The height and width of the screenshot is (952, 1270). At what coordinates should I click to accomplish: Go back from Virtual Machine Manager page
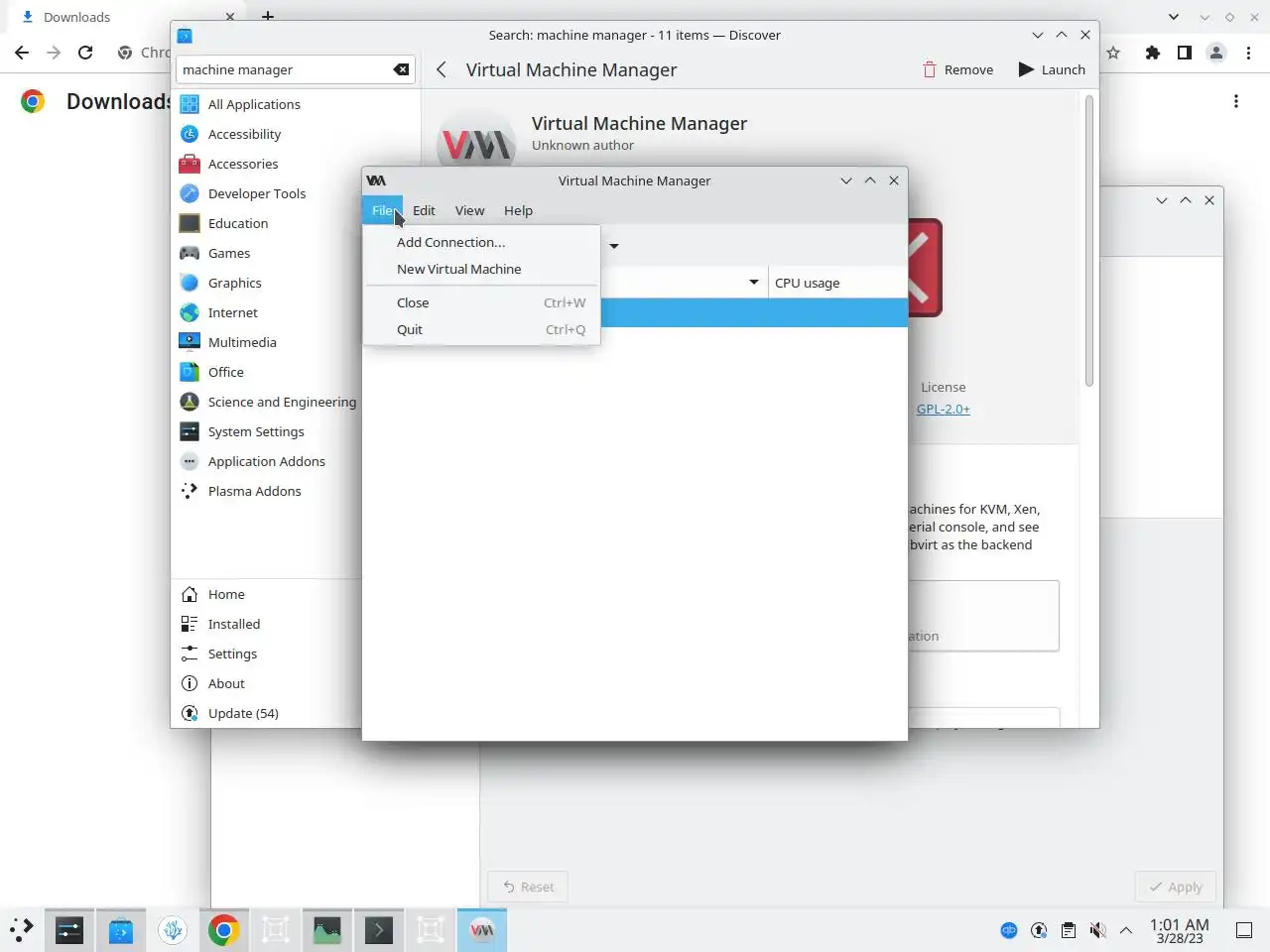[442, 69]
